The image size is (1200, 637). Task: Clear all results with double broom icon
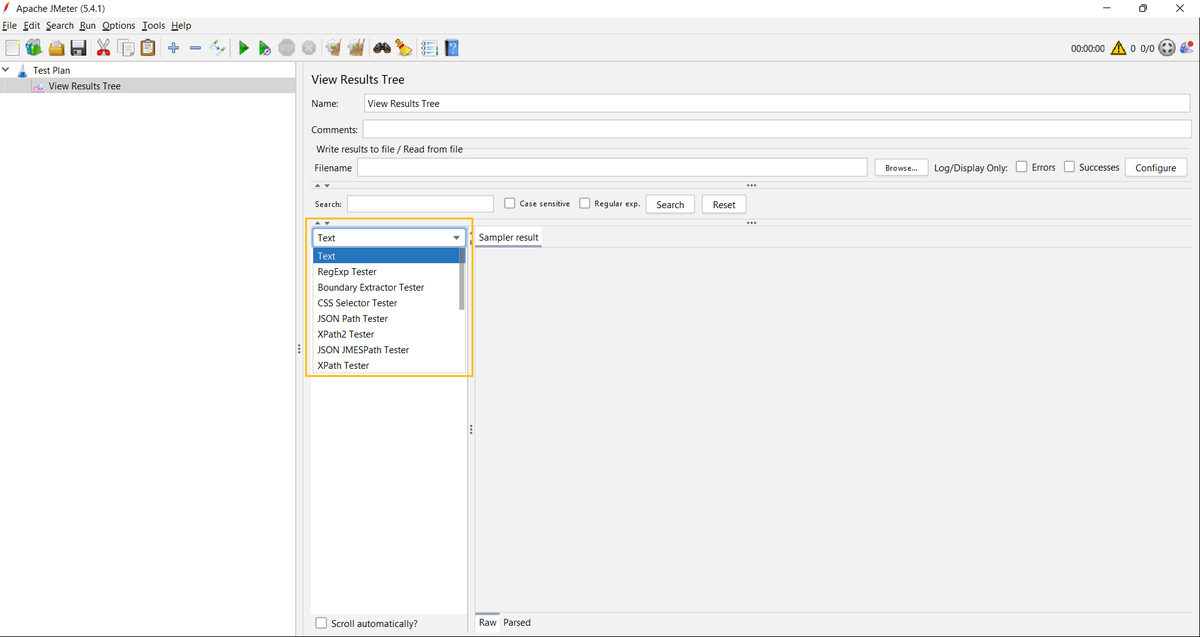point(356,47)
